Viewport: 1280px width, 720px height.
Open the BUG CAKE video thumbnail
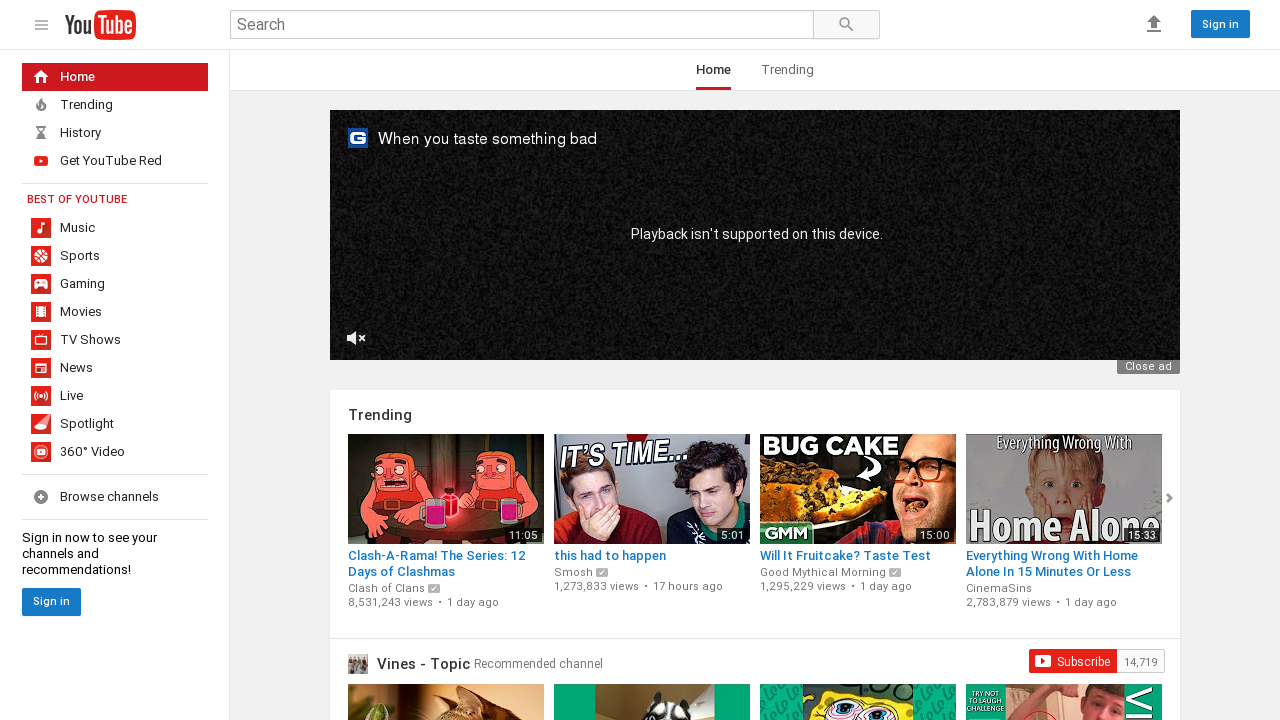tap(858, 489)
